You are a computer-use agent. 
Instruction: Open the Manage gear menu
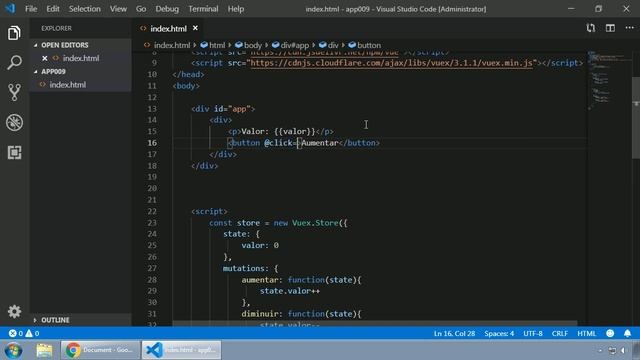click(14, 311)
